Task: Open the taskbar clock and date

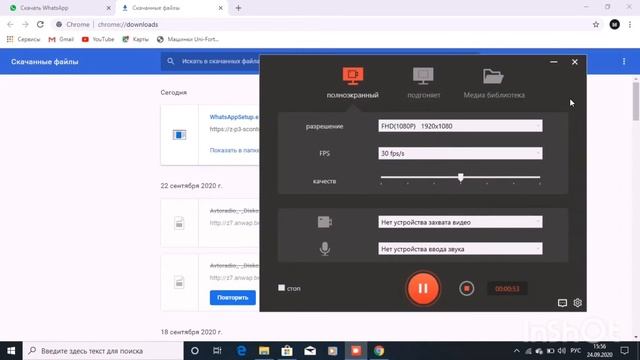Action: [599, 351]
